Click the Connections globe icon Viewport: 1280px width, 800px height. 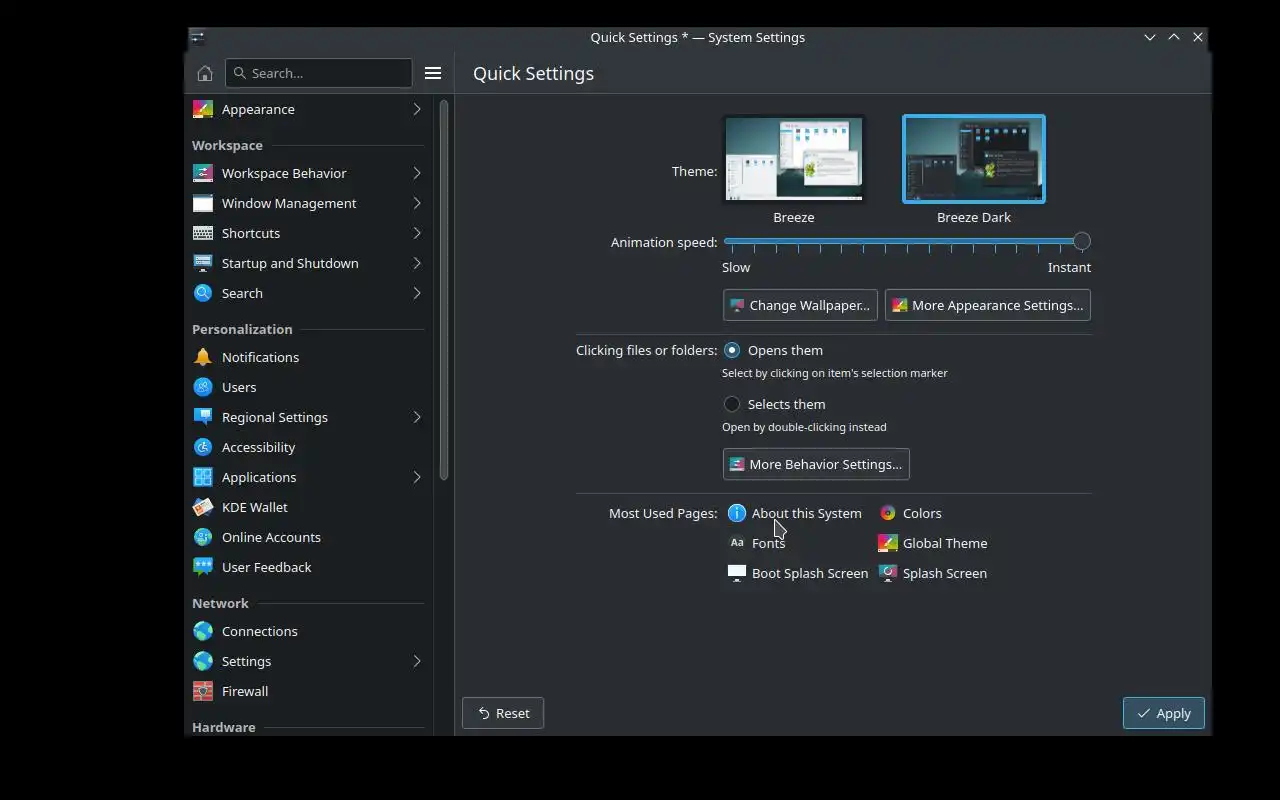pos(203,631)
